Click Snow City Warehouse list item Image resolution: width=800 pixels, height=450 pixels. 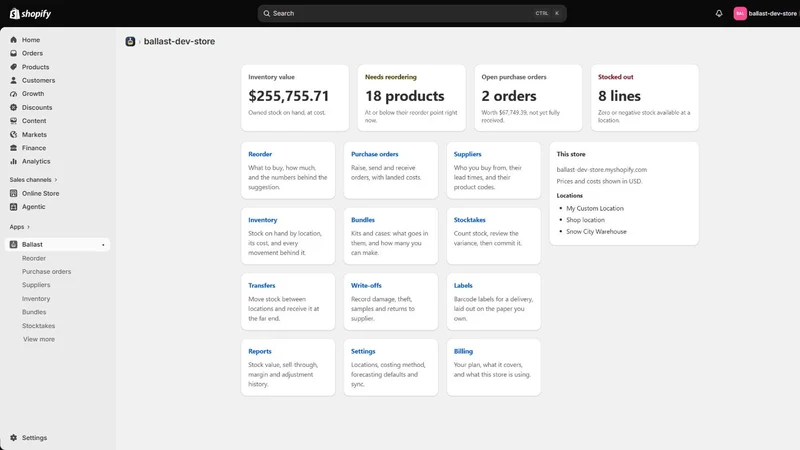pyautogui.click(x=596, y=232)
